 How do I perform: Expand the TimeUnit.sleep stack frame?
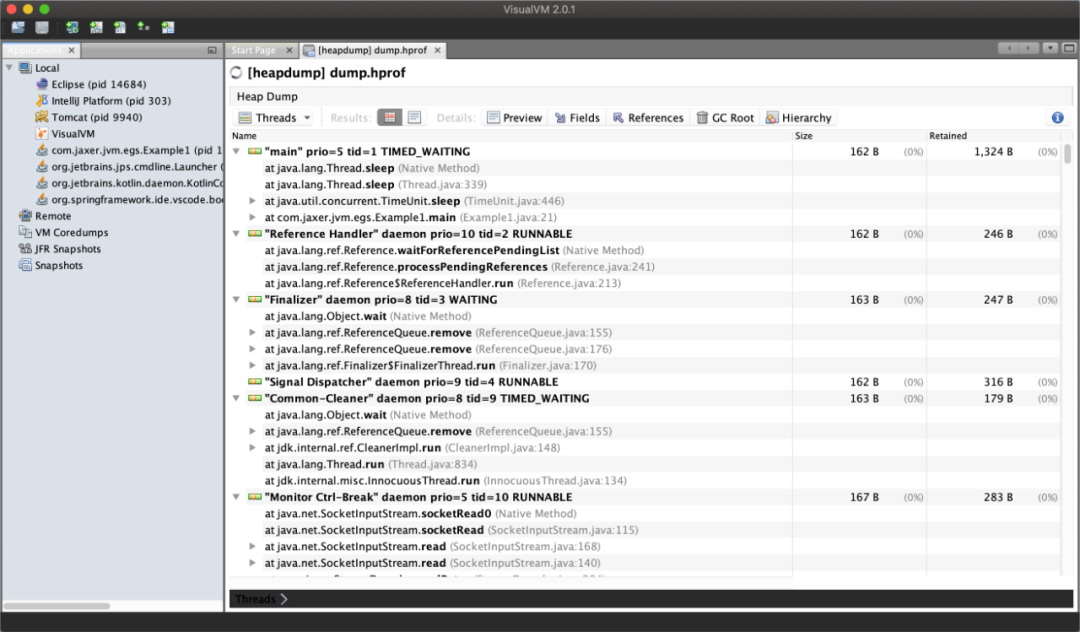coord(253,201)
